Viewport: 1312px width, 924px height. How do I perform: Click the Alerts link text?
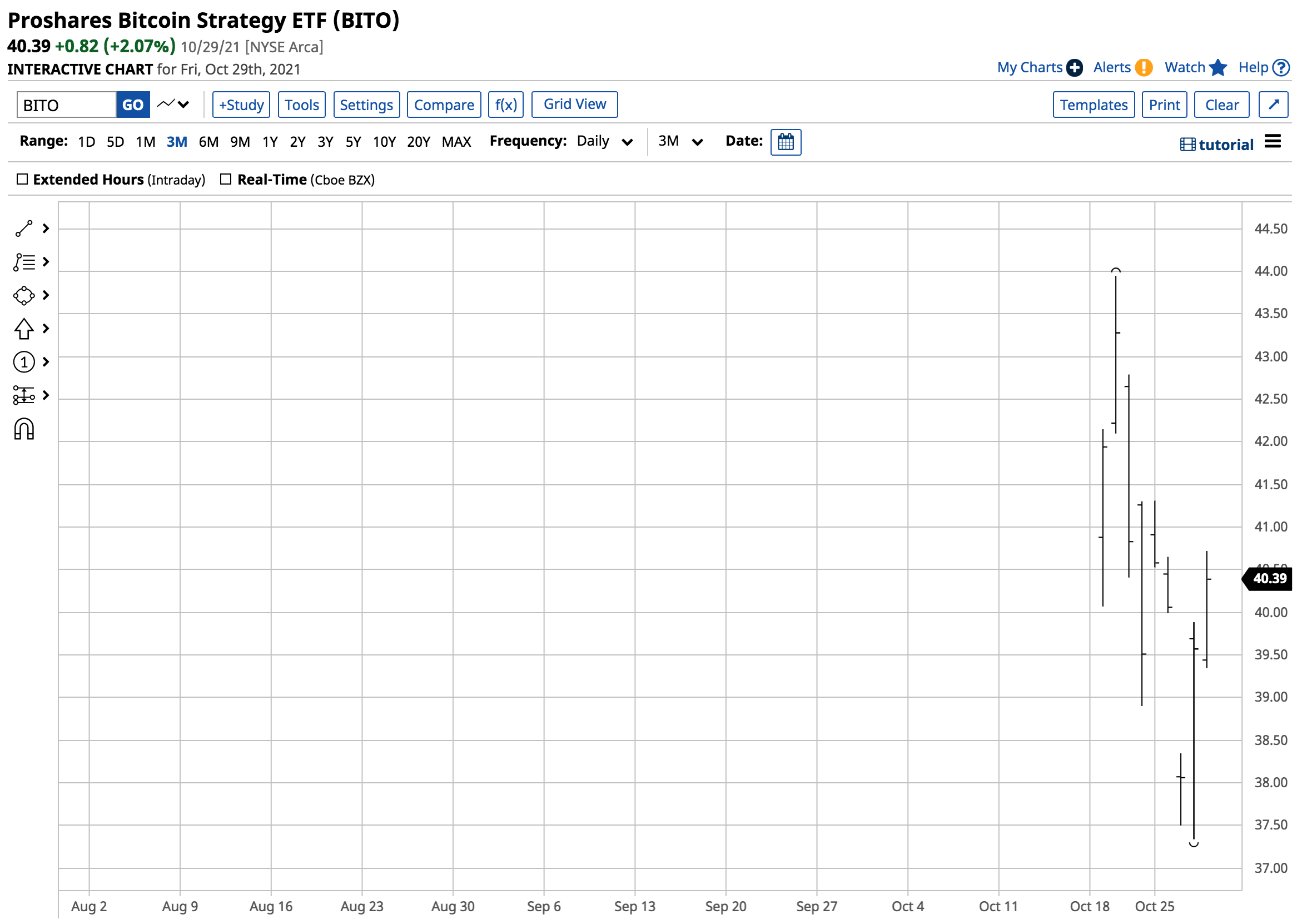click(1112, 67)
